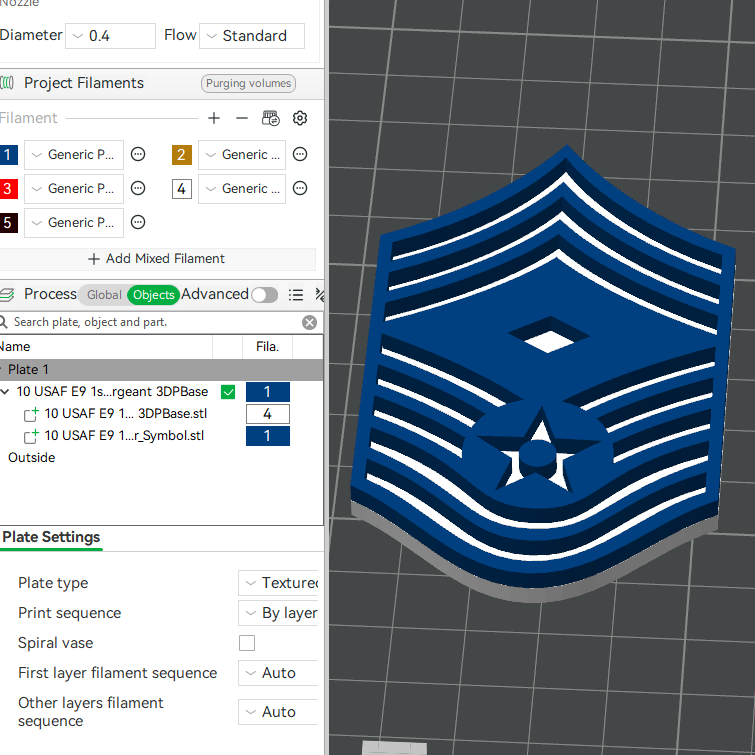Clear the object search field
755x755 pixels.
pyautogui.click(x=310, y=323)
